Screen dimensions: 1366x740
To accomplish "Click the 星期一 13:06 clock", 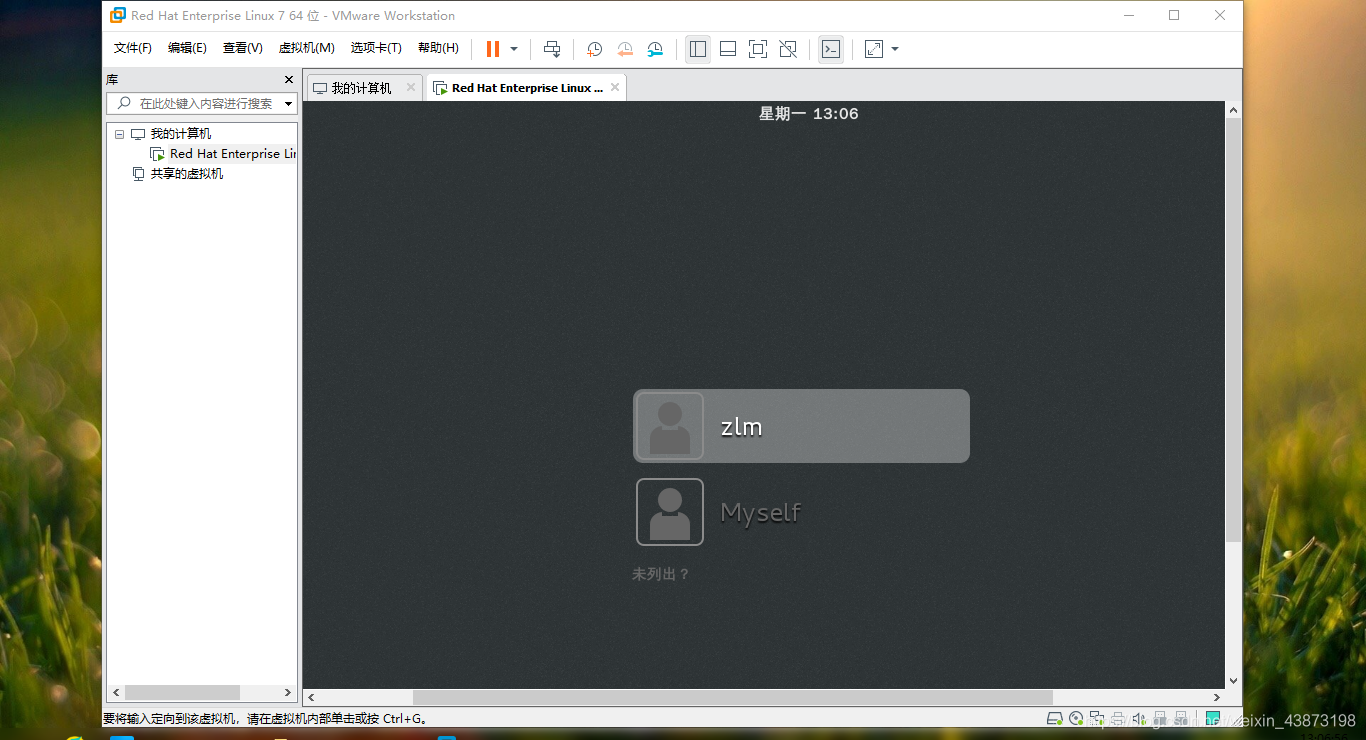I will click(808, 114).
